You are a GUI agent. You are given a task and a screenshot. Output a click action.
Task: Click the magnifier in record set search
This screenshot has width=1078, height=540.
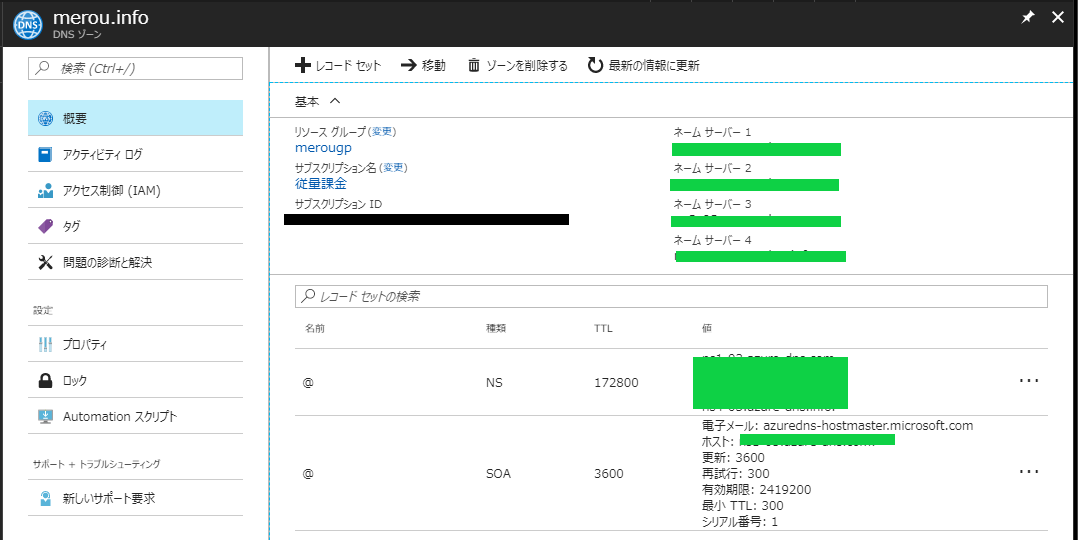[309, 296]
